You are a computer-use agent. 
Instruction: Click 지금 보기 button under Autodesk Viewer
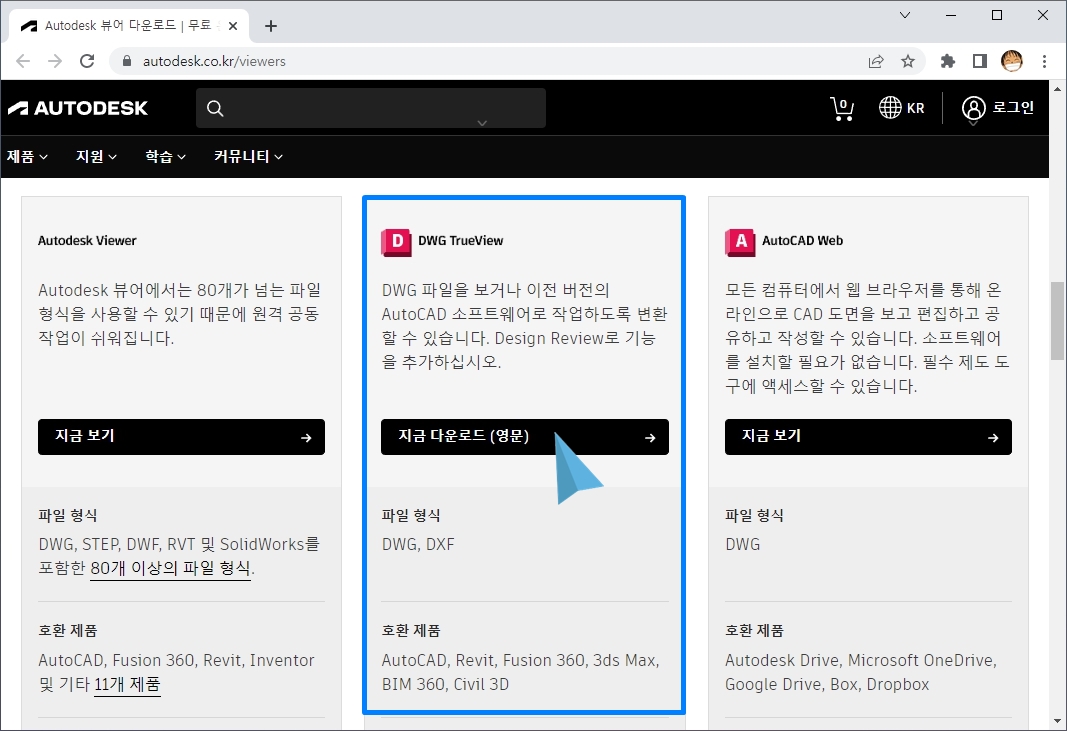tap(181, 437)
